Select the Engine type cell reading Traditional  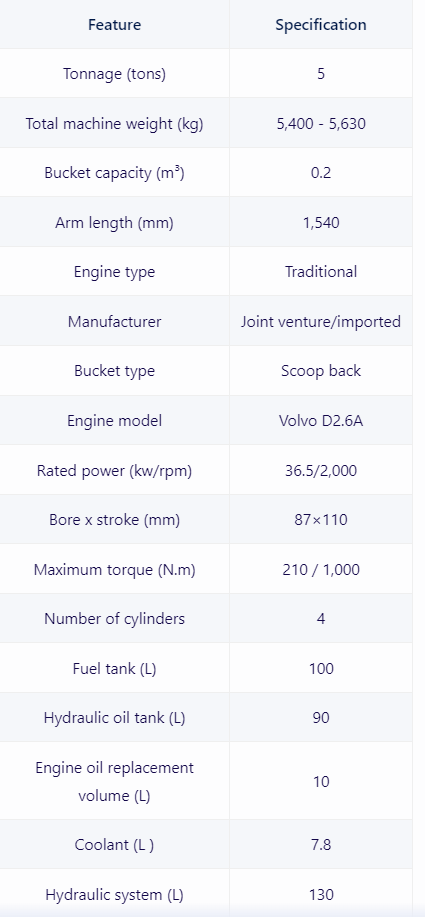coord(321,272)
